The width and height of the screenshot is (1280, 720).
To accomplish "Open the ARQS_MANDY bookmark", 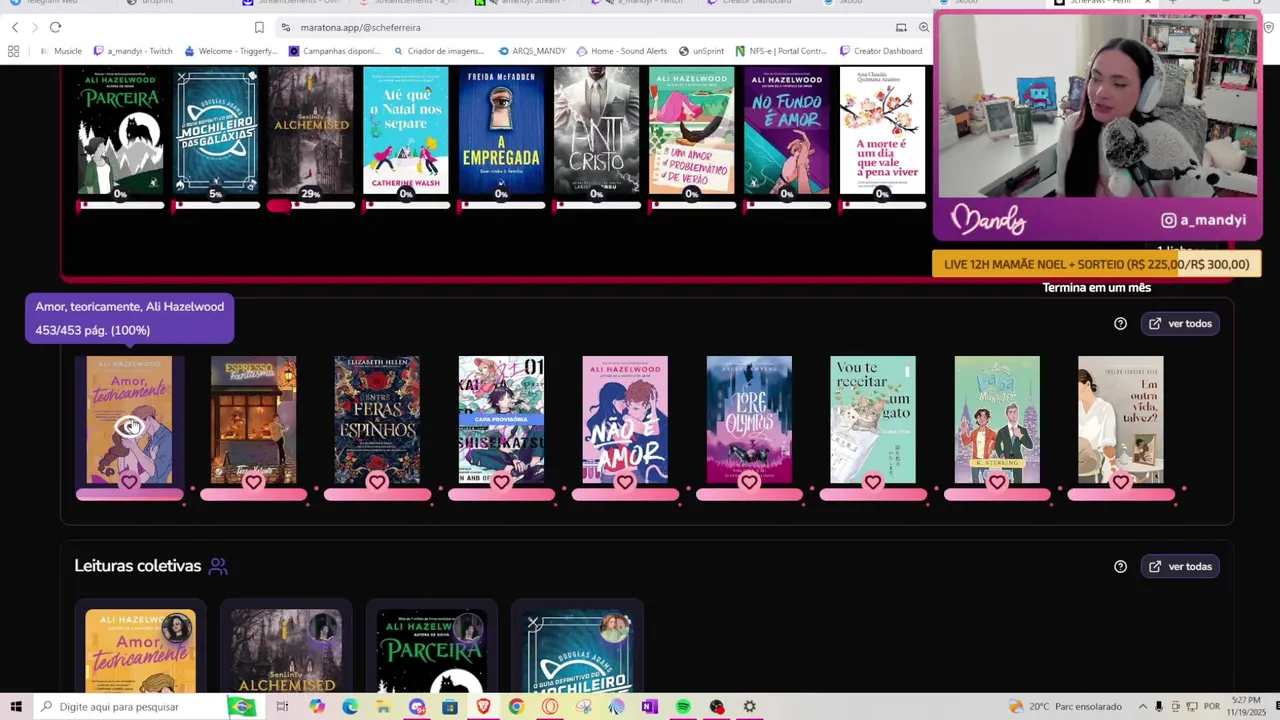I will (x=532, y=51).
